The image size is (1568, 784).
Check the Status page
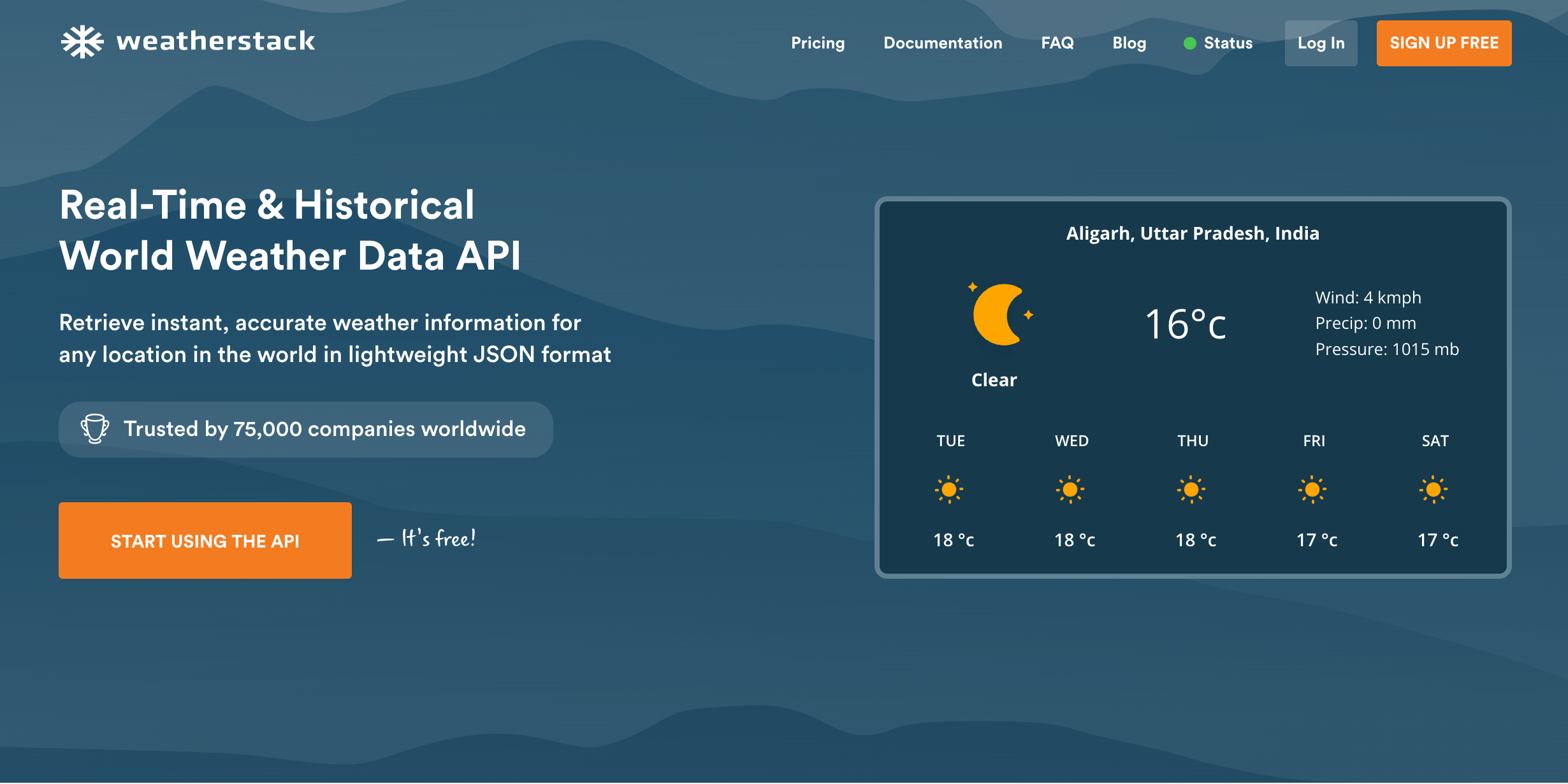tap(1227, 43)
